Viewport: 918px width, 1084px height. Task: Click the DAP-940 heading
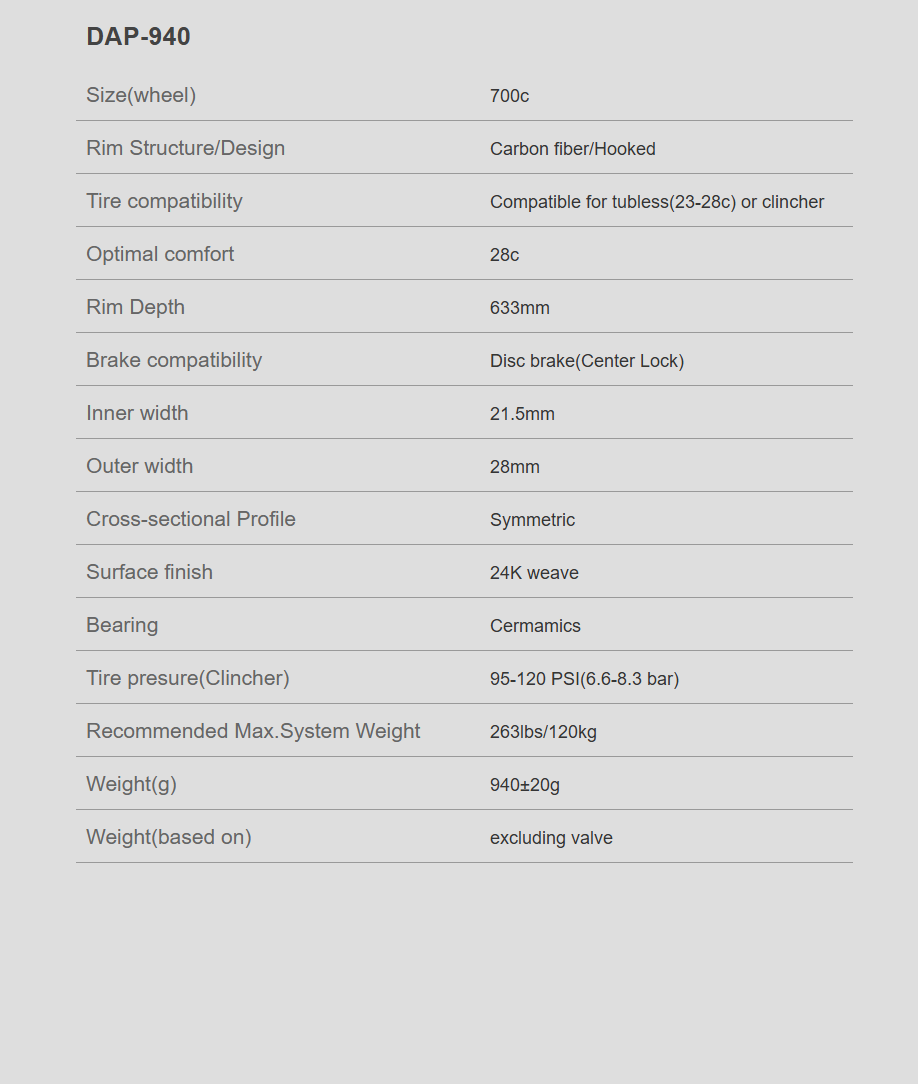138,37
